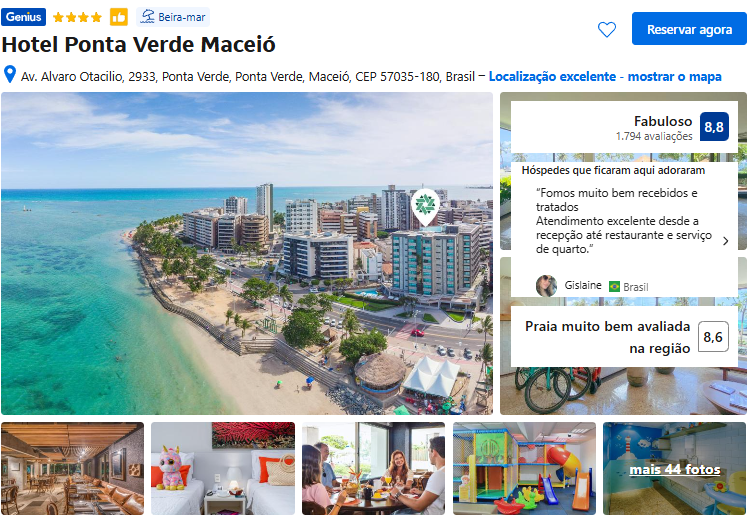Click the blue location pin icon
Screen dimensions: 748x516
[x=10, y=75]
